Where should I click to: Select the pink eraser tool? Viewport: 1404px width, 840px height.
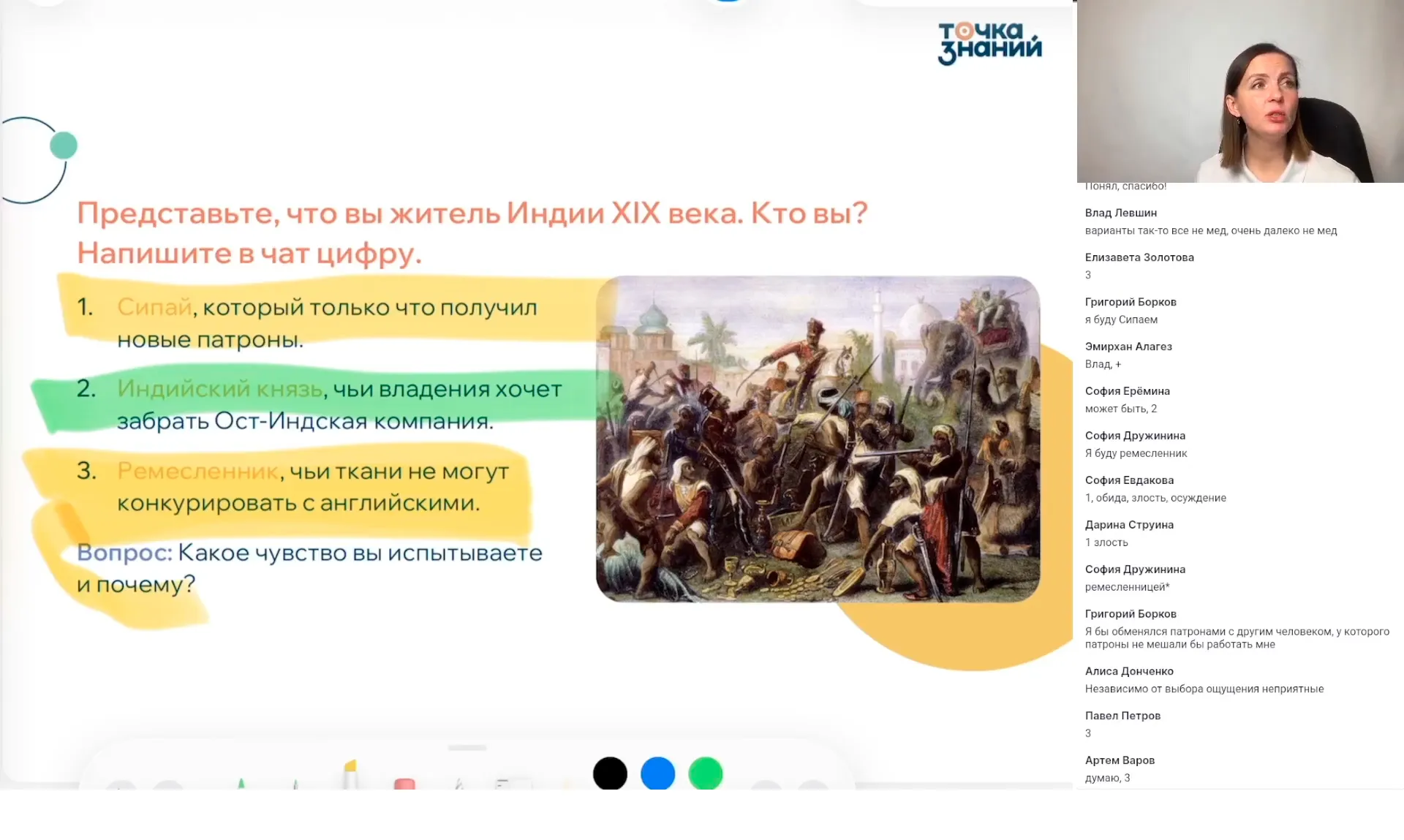[404, 782]
